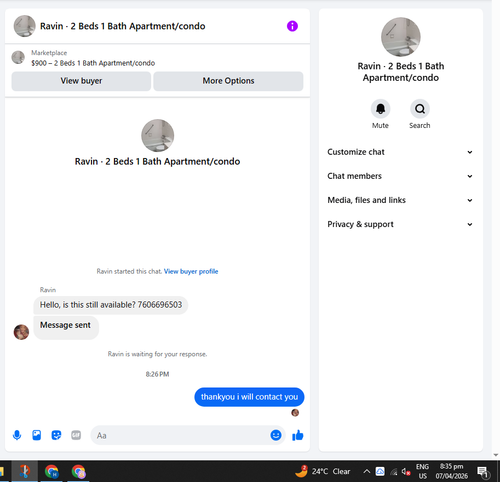Click the 8:26 PM timestamp
The image size is (500, 482).
[157, 374]
